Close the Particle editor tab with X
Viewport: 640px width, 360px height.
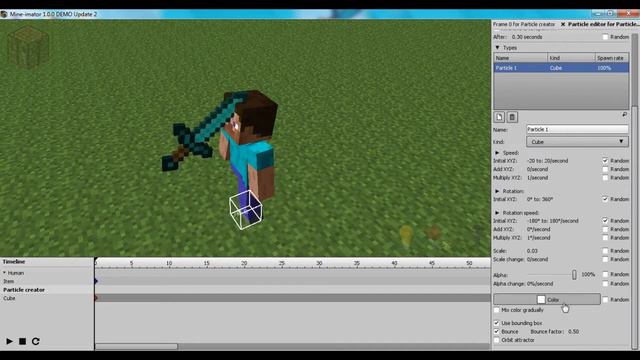563,24
